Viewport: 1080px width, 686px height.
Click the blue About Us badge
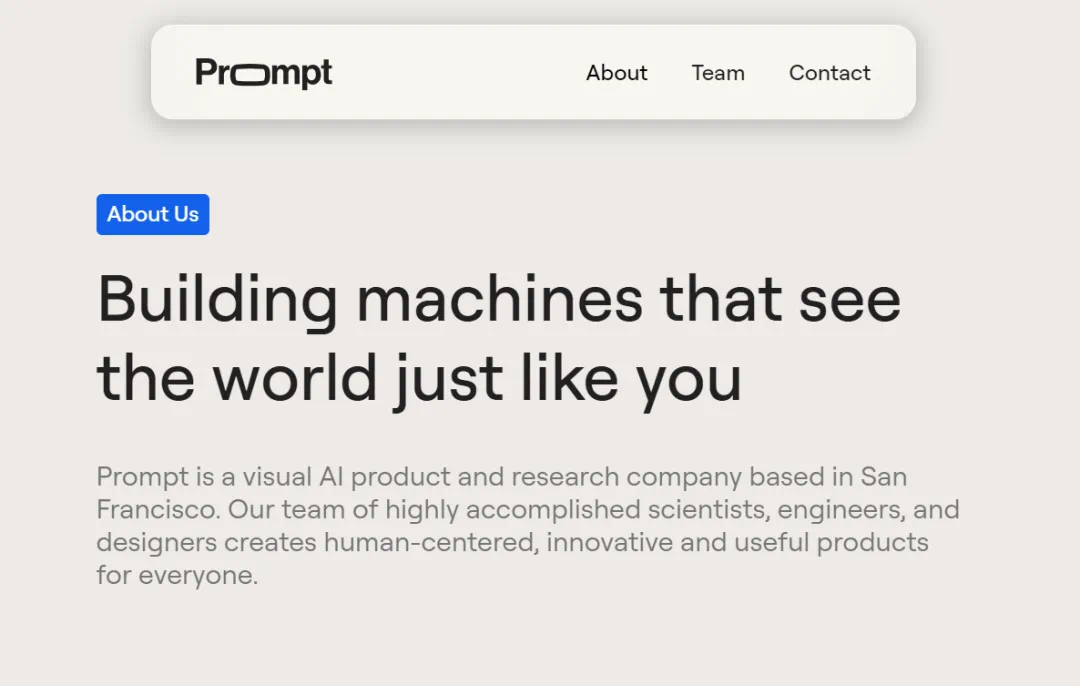[x=153, y=214]
